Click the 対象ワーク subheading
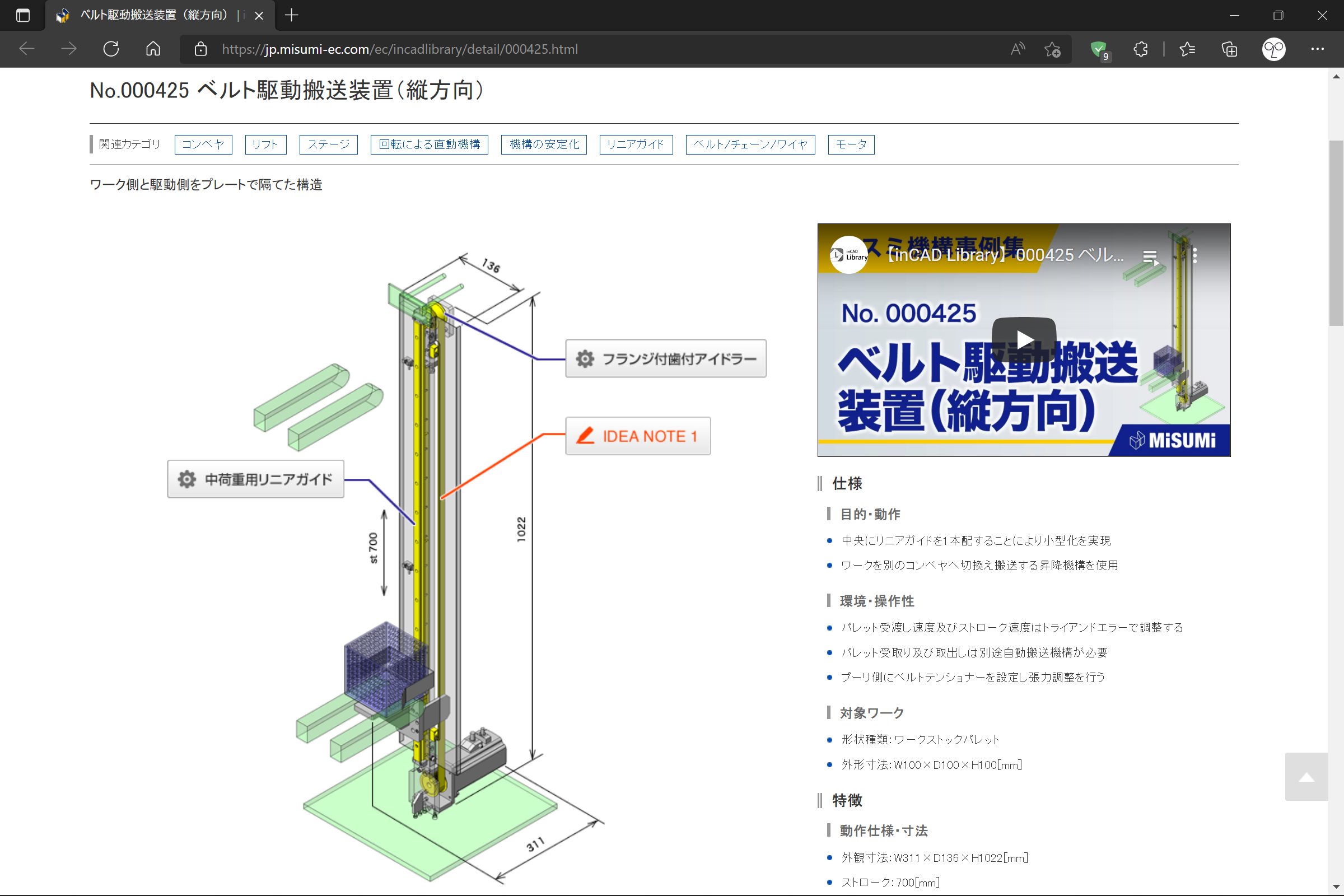The width and height of the screenshot is (1344, 896). pyautogui.click(x=871, y=712)
